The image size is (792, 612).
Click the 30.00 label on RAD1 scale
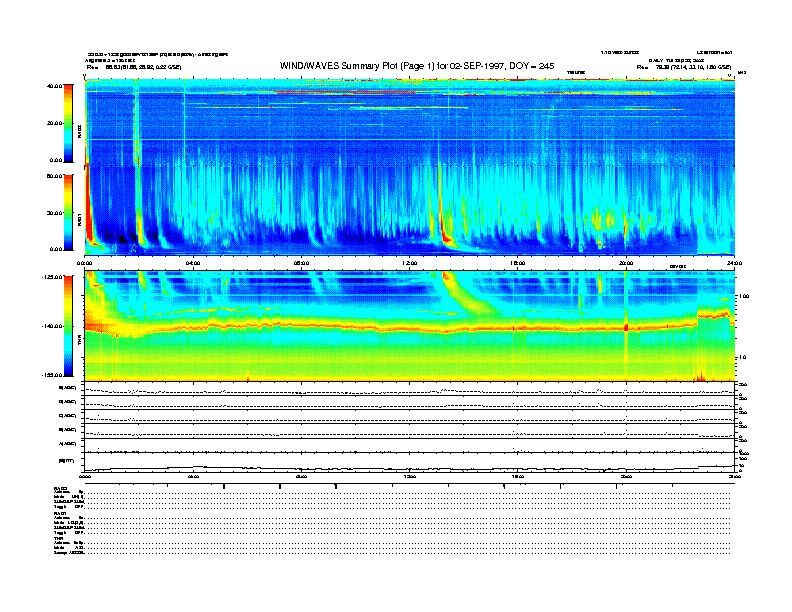[54, 213]
